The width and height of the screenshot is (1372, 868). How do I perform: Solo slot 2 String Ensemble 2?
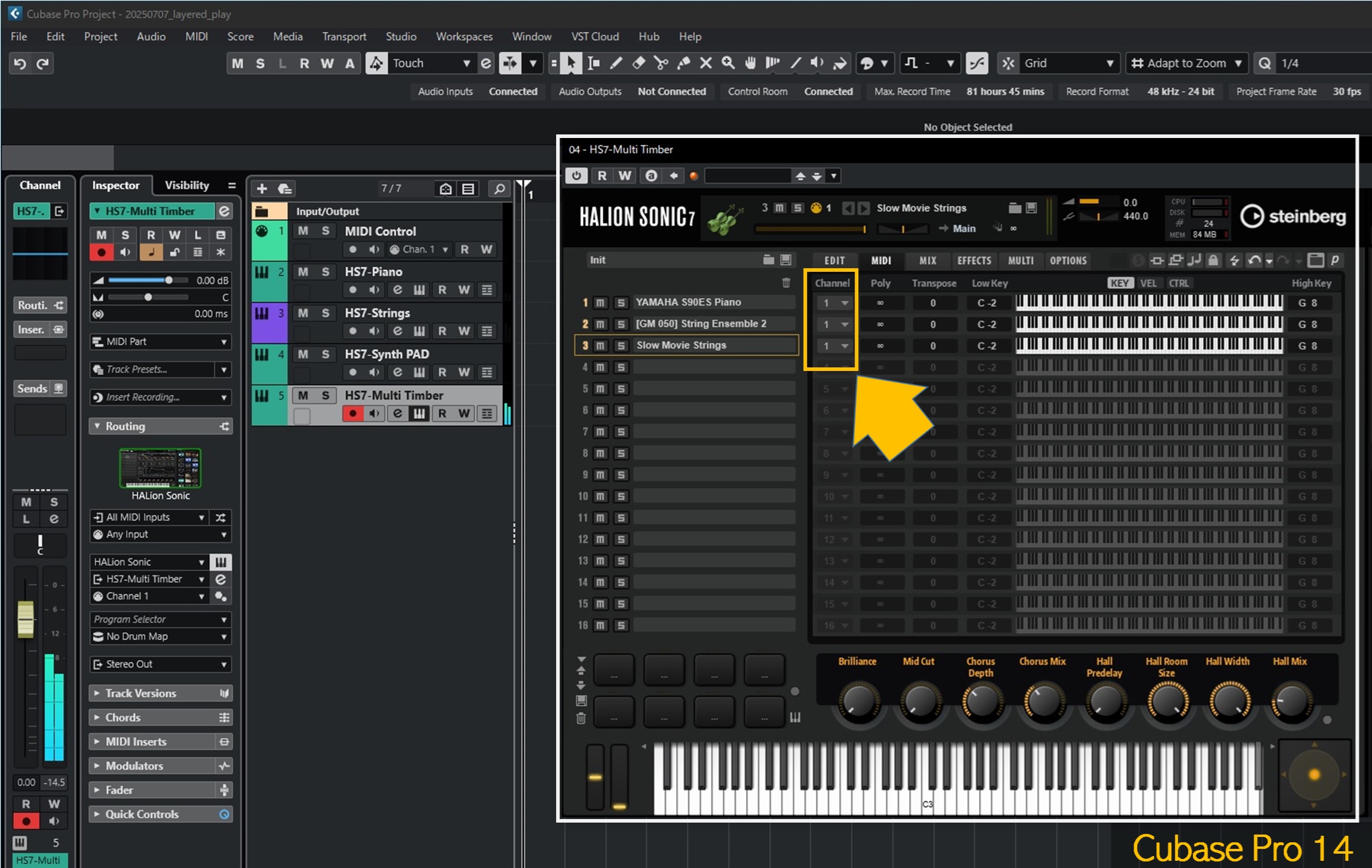(x=621, y=324)
